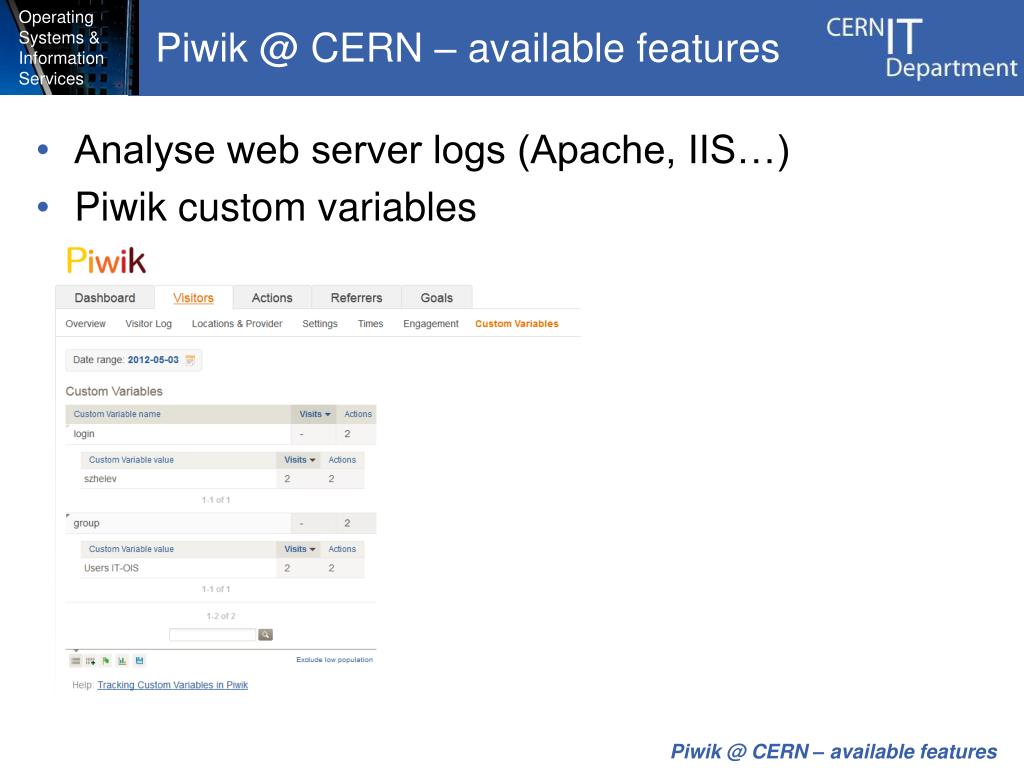This screenshot has width=1024, height=768.
Task: Click the CERN IT Department logo
Action: [921, 48]
